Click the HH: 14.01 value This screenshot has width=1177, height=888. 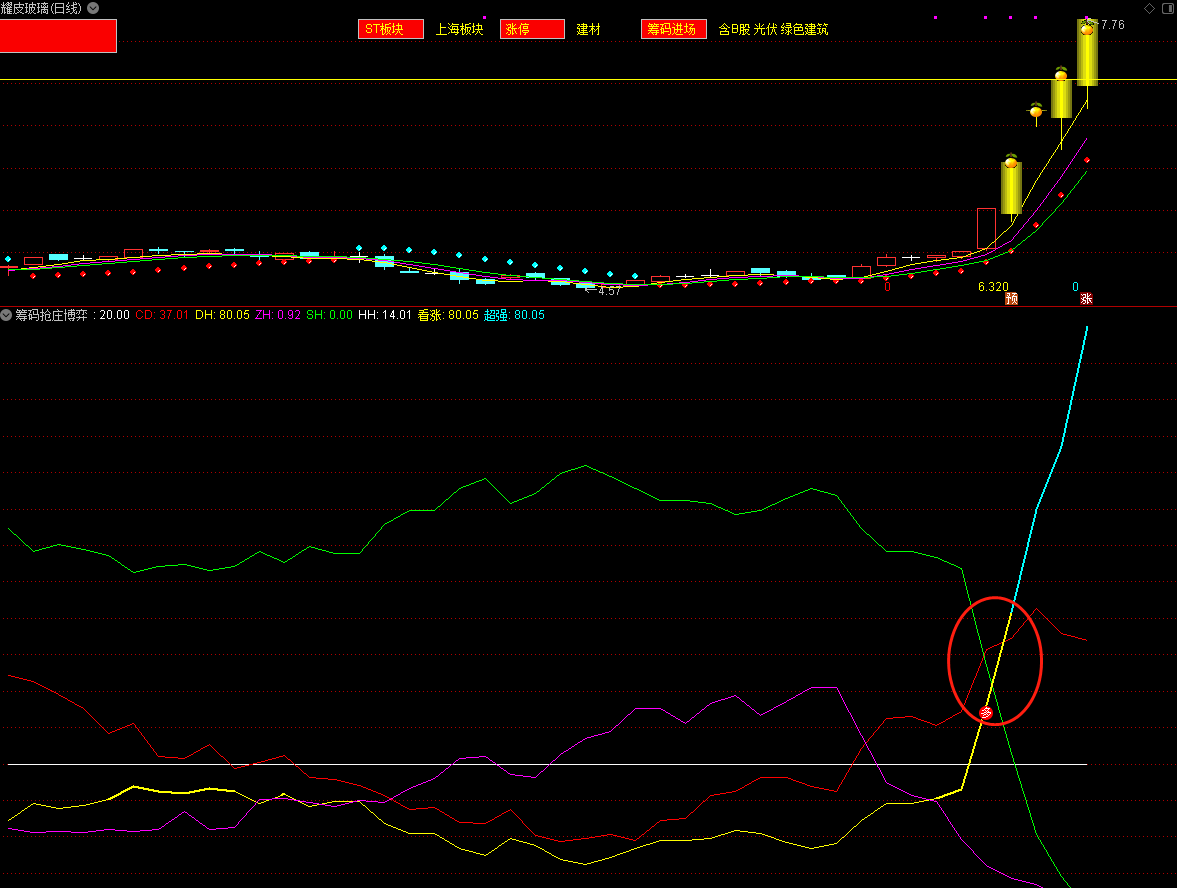(x=385, y=315)
